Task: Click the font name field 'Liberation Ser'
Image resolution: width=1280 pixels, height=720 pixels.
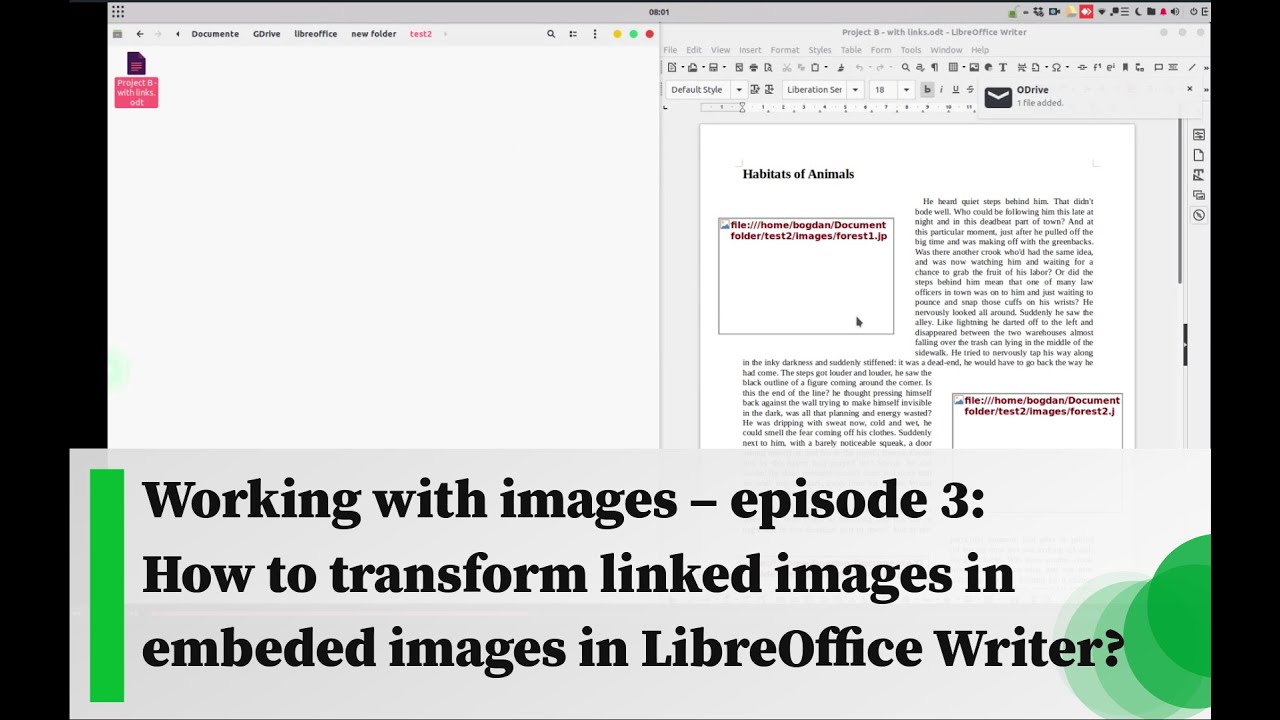Action: pos(814,89)
